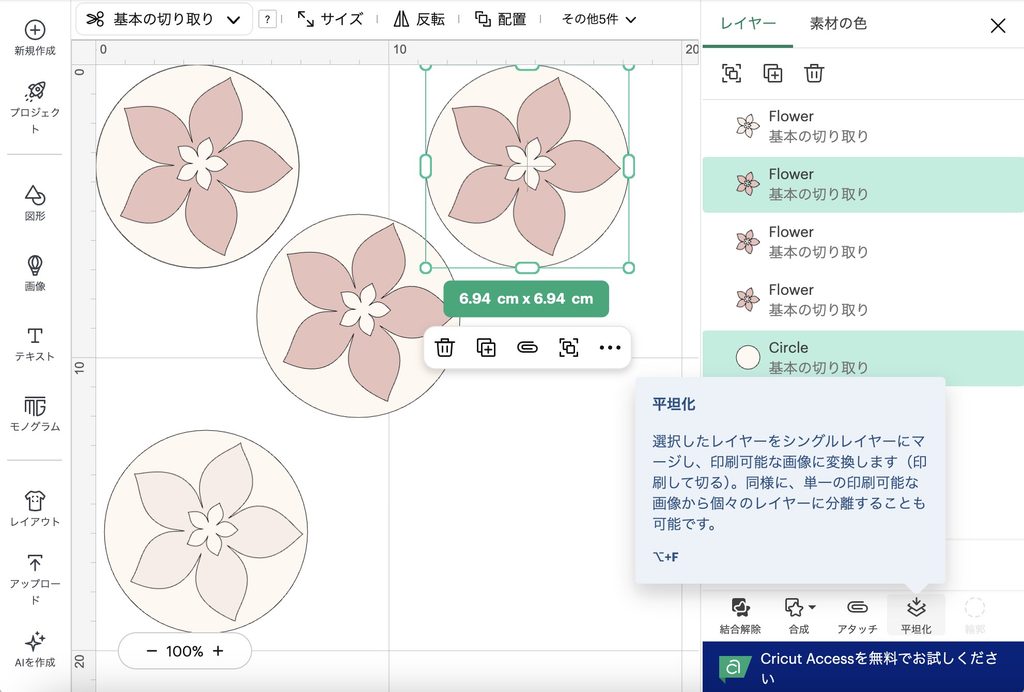Viewport: 1024px width, 692px height.
Task: Open the レイアウト shirt icon
Action: [x=35, y=501]
